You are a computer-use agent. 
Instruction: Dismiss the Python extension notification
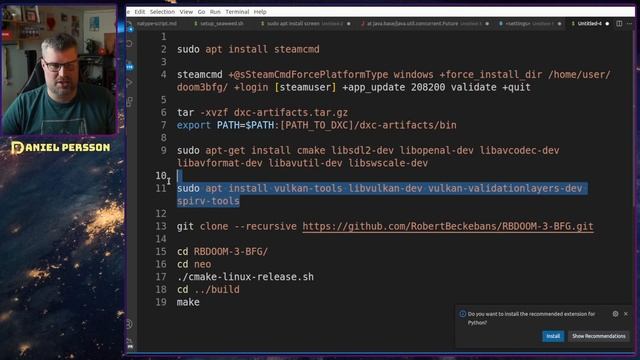pos(626,314)
